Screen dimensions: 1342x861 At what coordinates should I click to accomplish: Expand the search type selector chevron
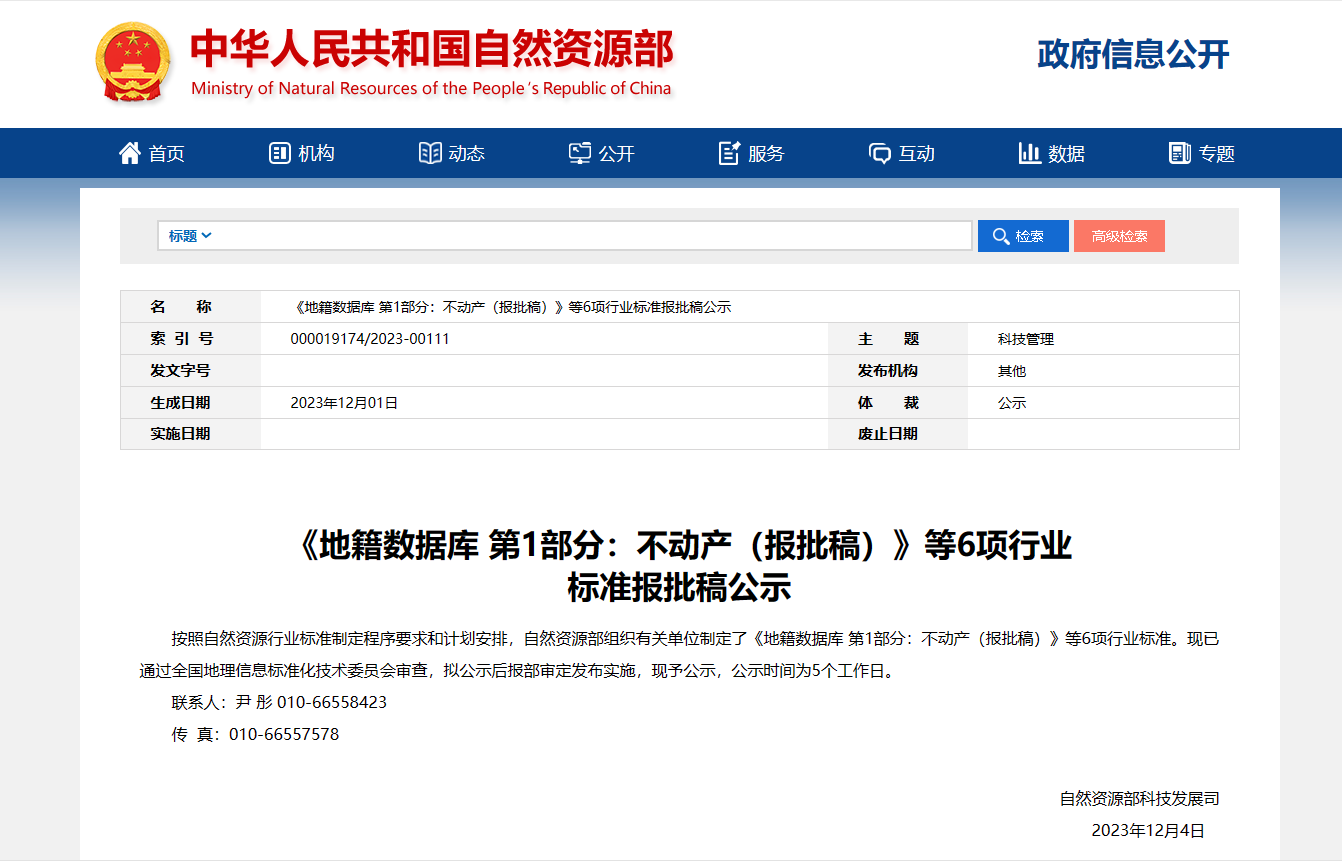pyautogui.click(x=204, y=235)
